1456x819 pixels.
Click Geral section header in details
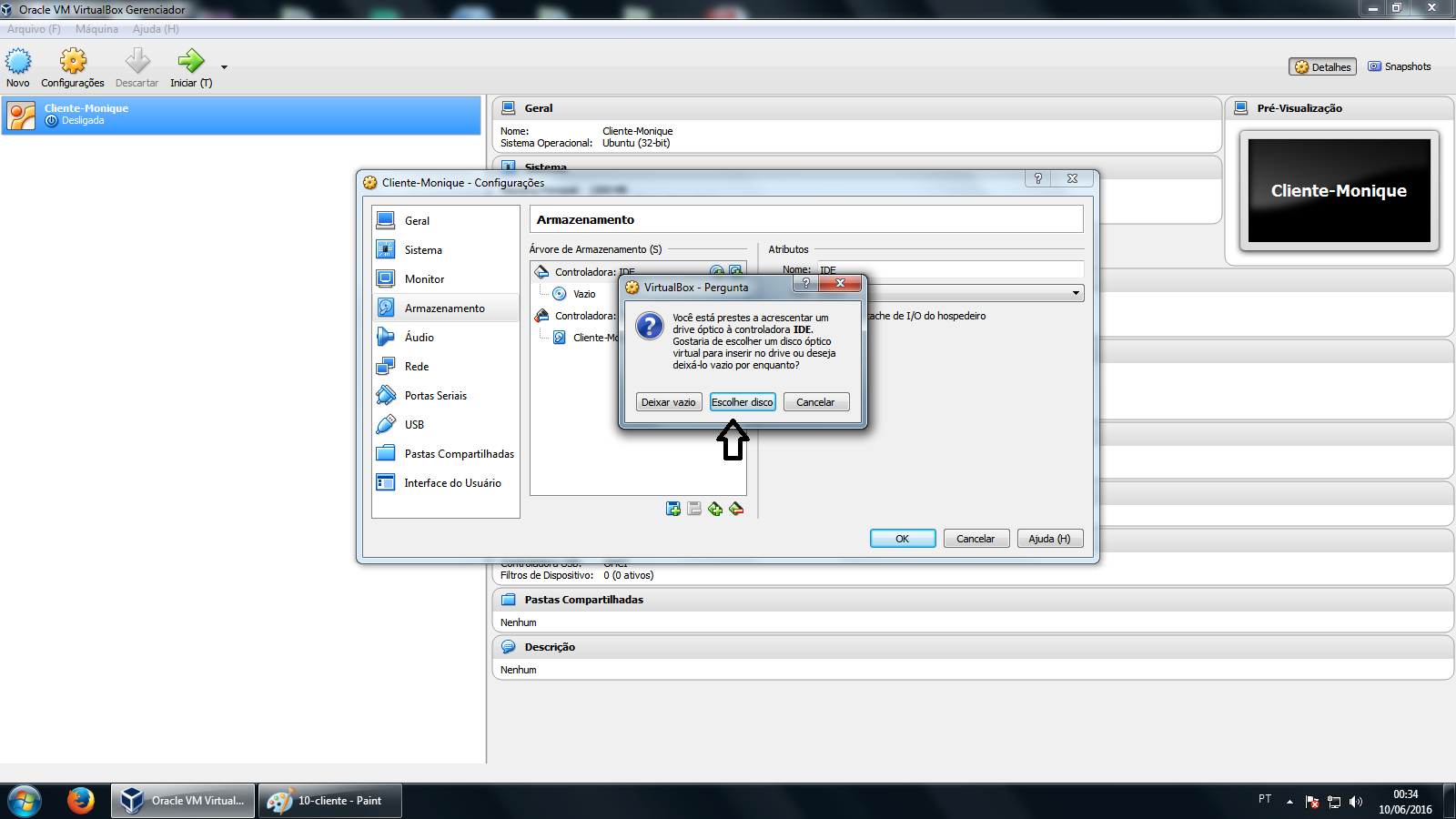coord(857,107)
